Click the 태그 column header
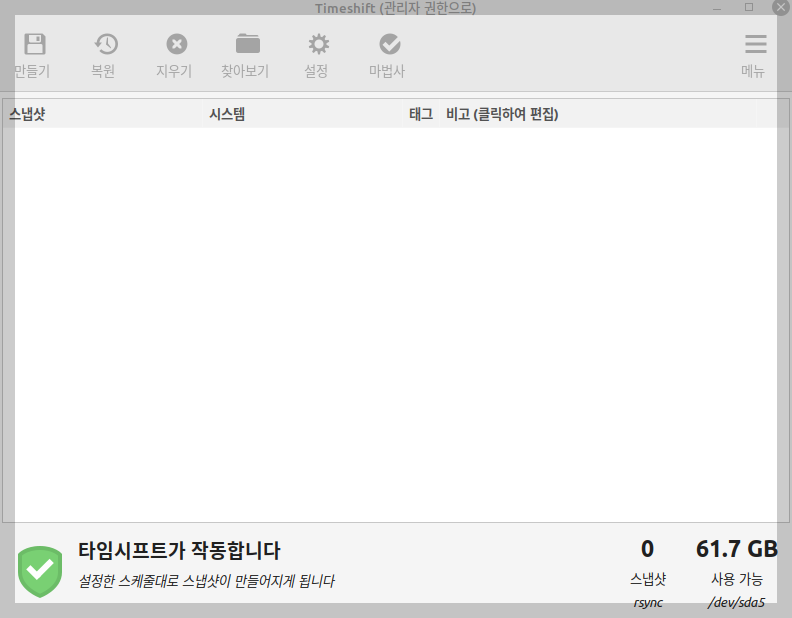792x618 pixels. tap(421, 114)
